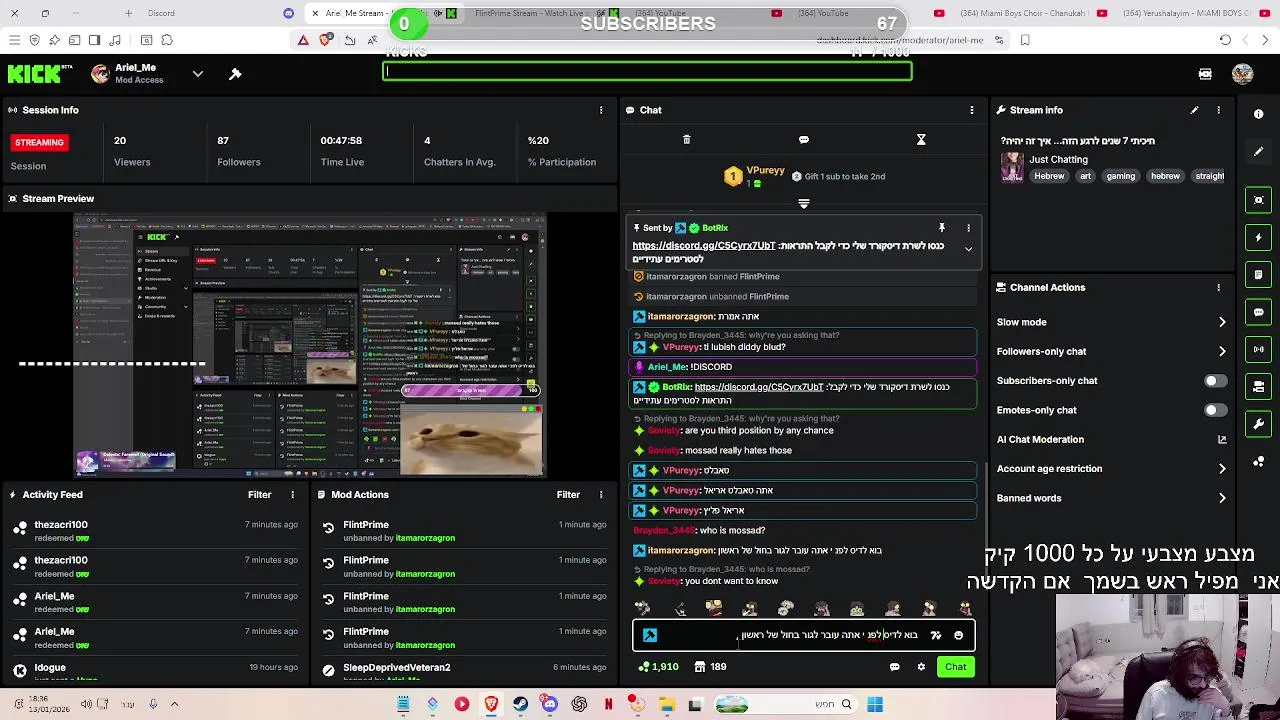This screenshot has width=1280, height=720.
Task: Click the Brave shields lion icon
Action: coord(325,40)
